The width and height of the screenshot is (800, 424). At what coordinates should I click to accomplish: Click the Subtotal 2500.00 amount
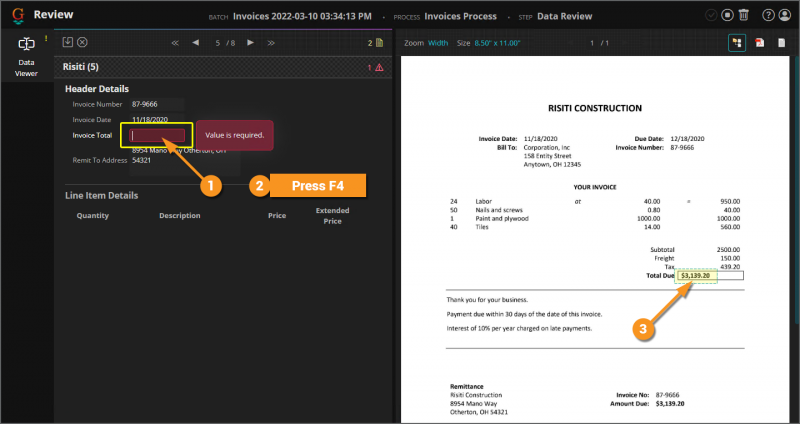[728, 250]
